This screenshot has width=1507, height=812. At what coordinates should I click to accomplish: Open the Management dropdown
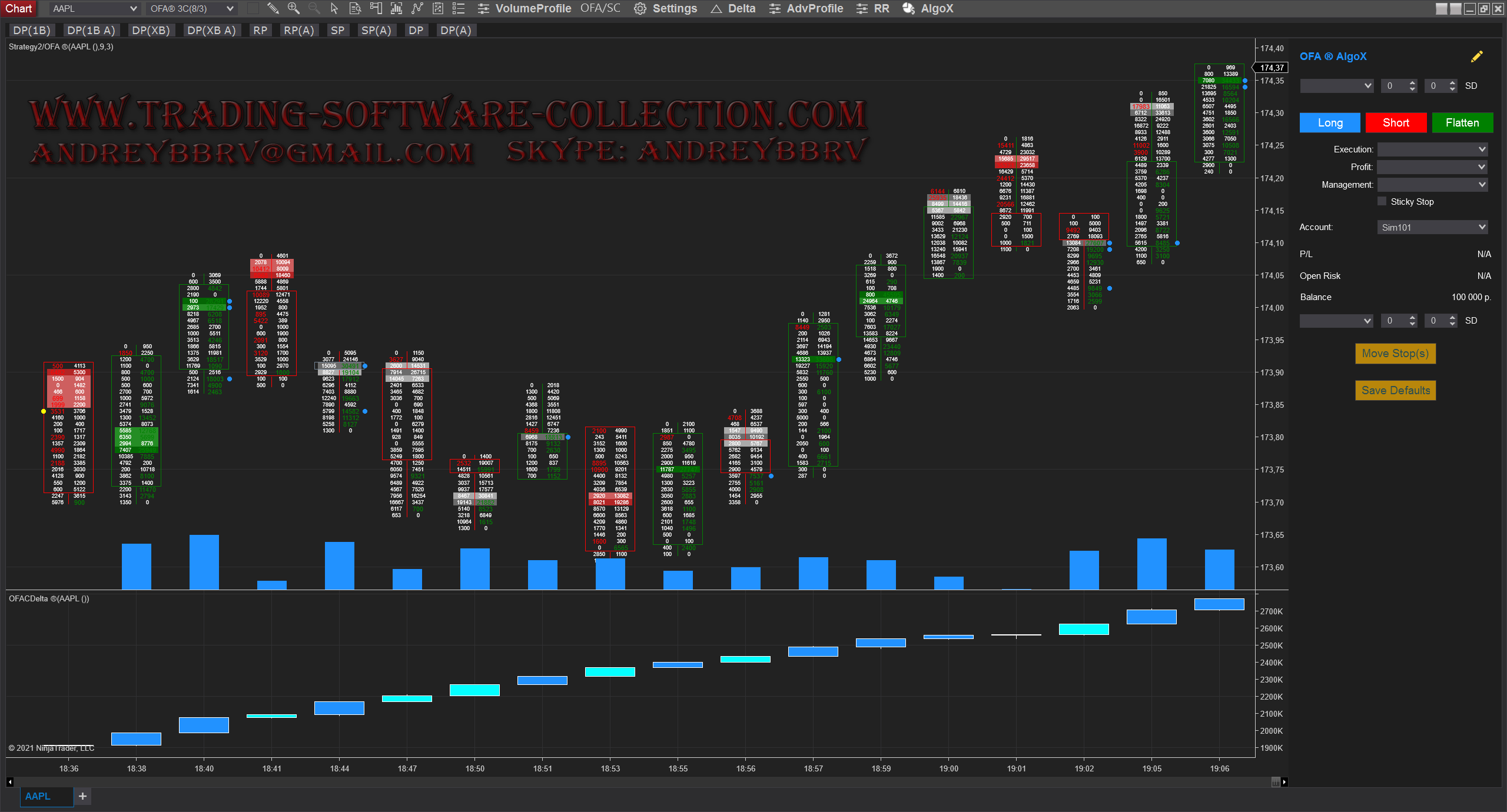pos(1432,185)
